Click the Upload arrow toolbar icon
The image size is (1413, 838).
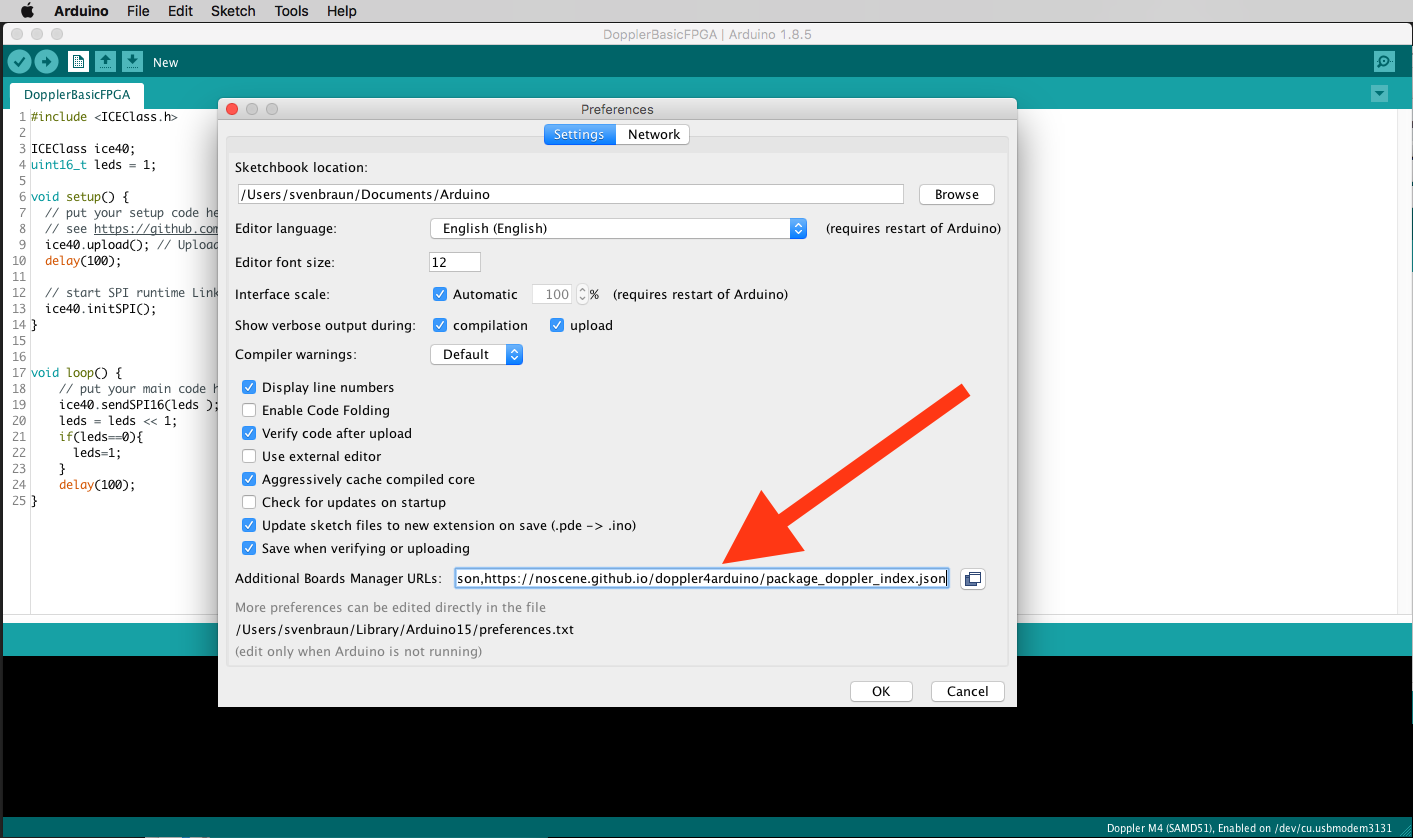coord(46,62)
